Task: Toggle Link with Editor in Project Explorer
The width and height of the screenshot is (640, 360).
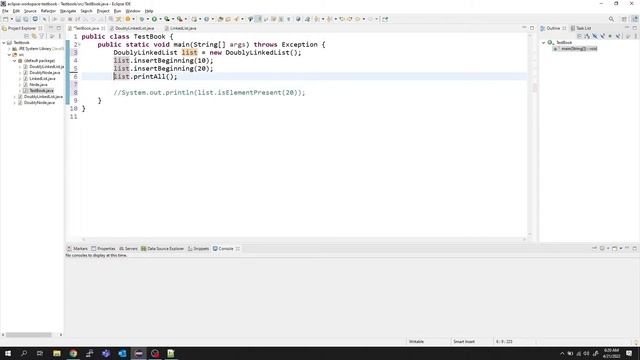Action: tap(34, 36)
